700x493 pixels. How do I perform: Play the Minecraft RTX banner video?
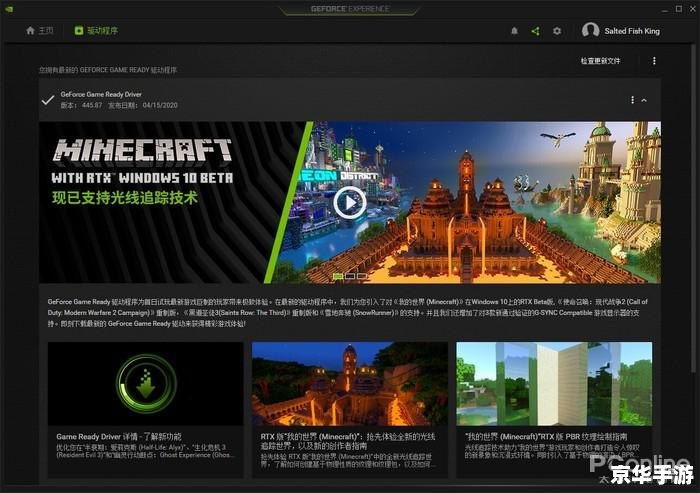tap(350, 203)
